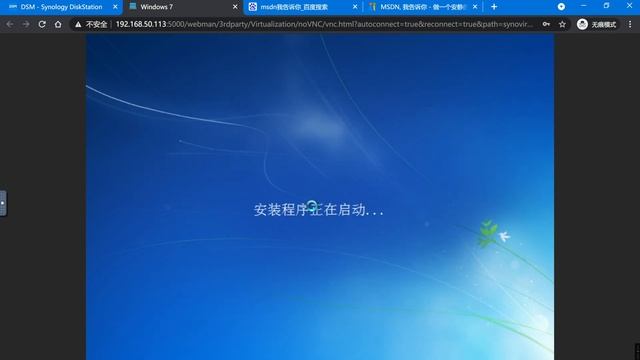Reload the current page
The height and width of the screenshot is (360, 640).
(42, 24)
